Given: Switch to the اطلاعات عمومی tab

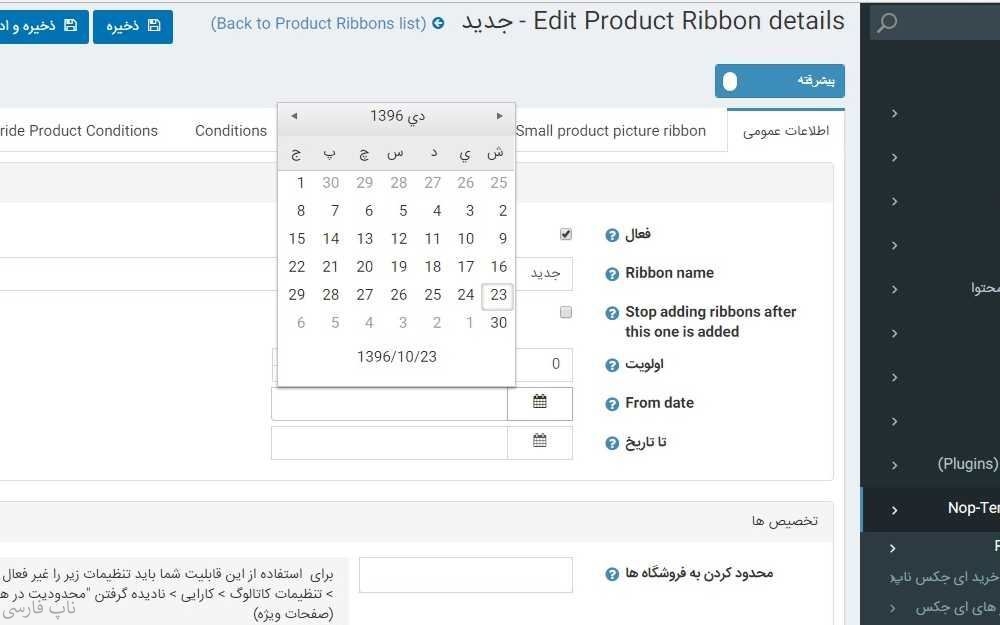Looking at the screenshot, I should point(786,131).
